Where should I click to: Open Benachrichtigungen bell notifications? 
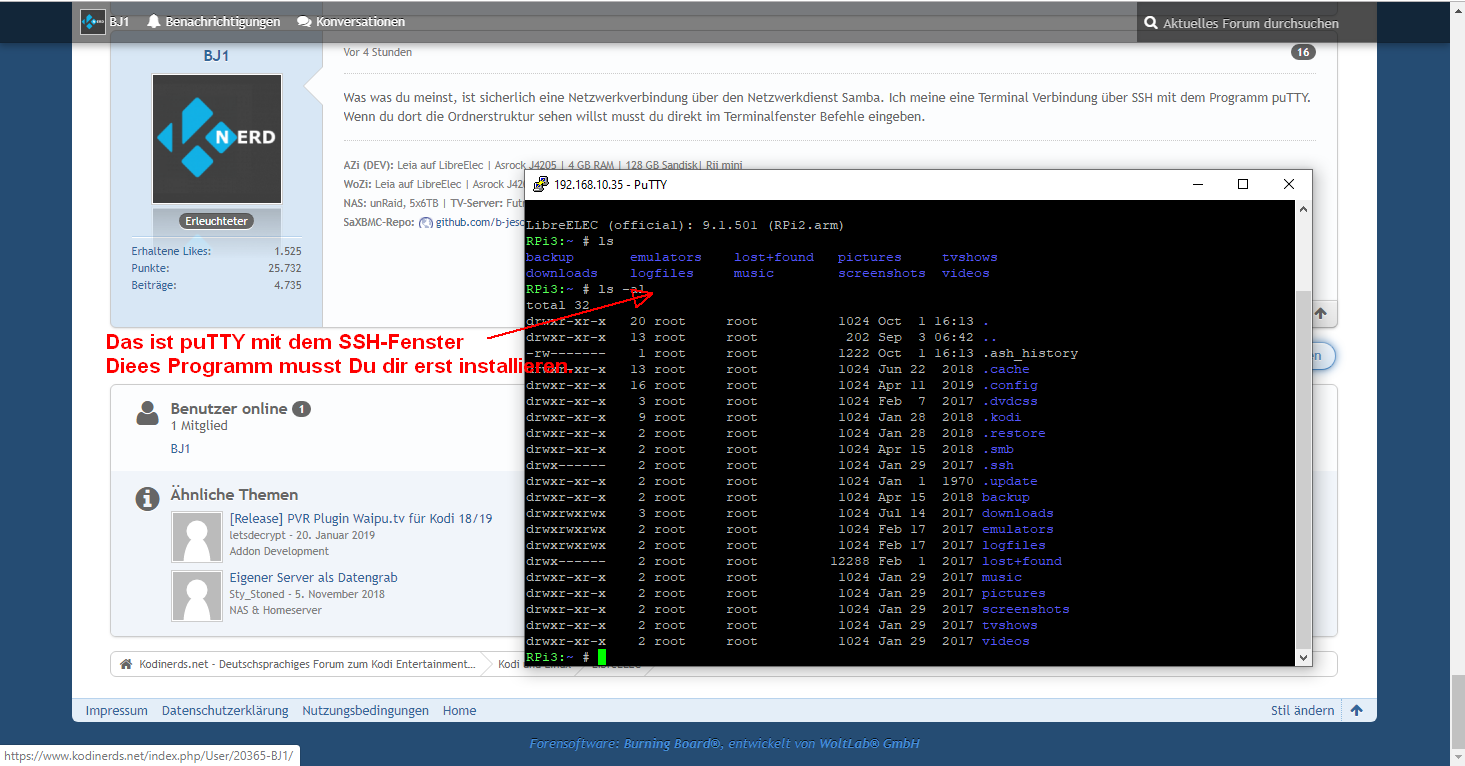click(x=213, y=22)
